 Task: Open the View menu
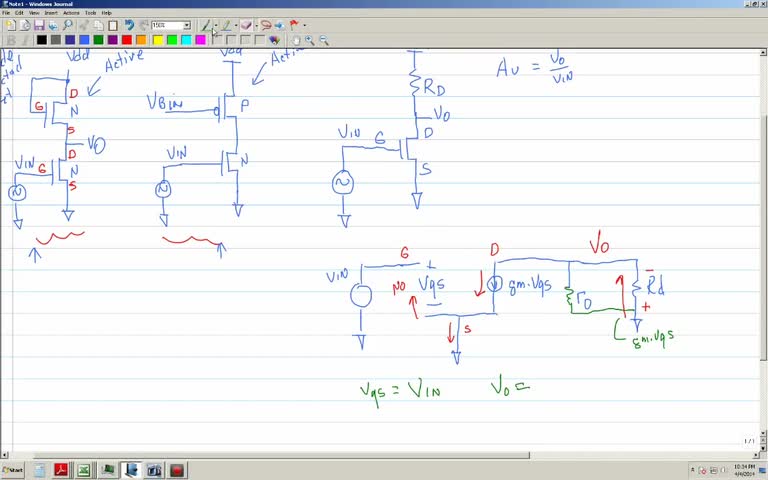[x=34, y=13]
